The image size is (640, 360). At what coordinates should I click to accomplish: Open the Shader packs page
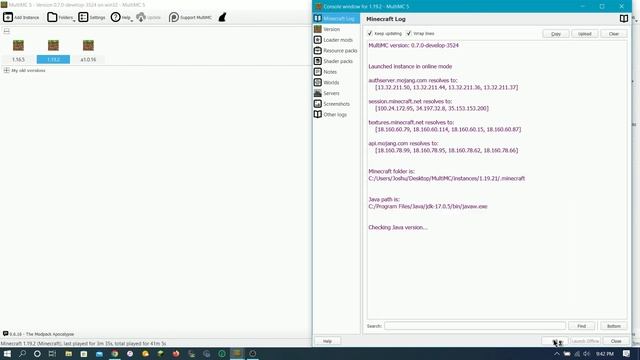click(336, 61)
